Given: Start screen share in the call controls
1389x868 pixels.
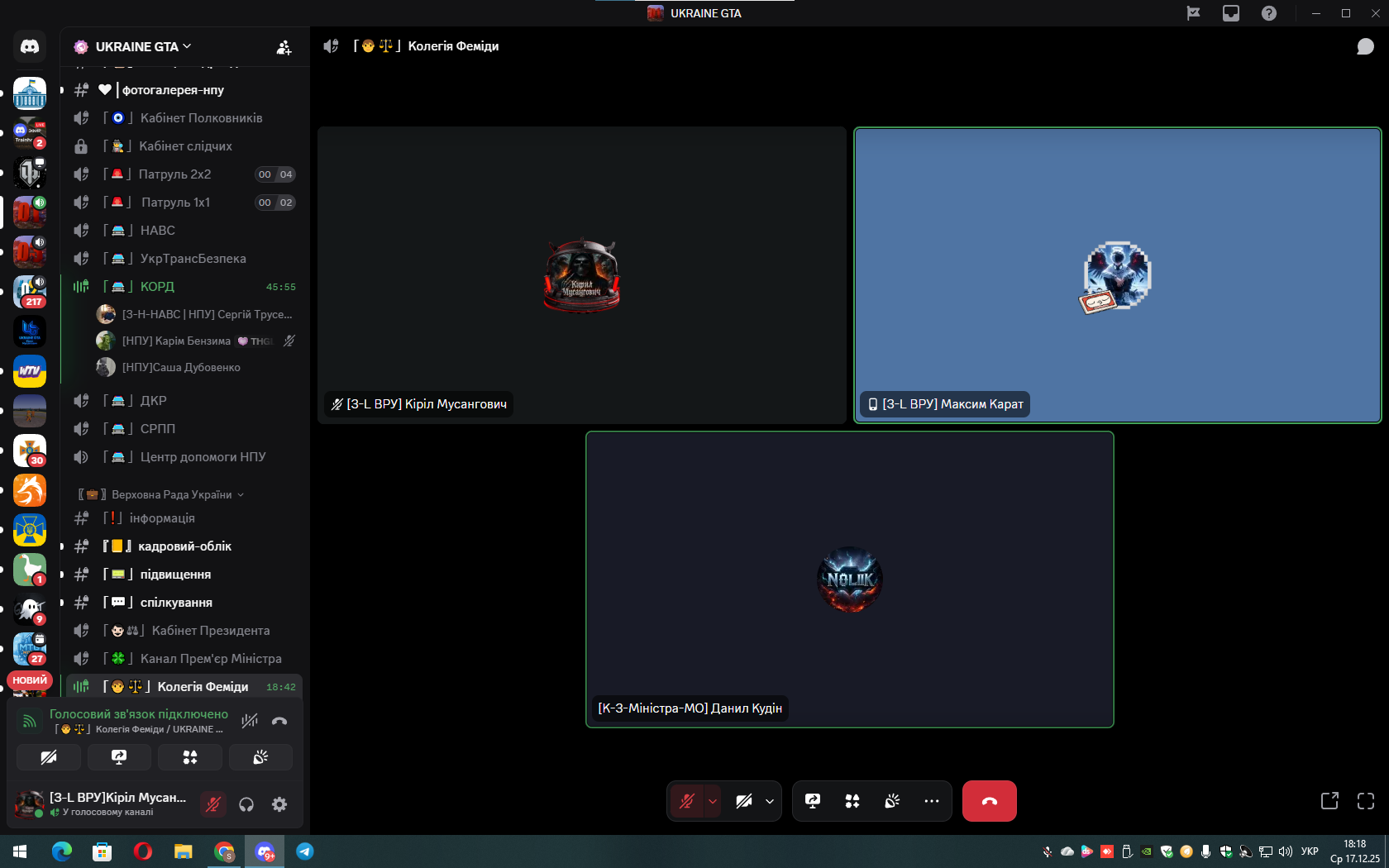Looking at the screenshot, I should pos(813,801).
